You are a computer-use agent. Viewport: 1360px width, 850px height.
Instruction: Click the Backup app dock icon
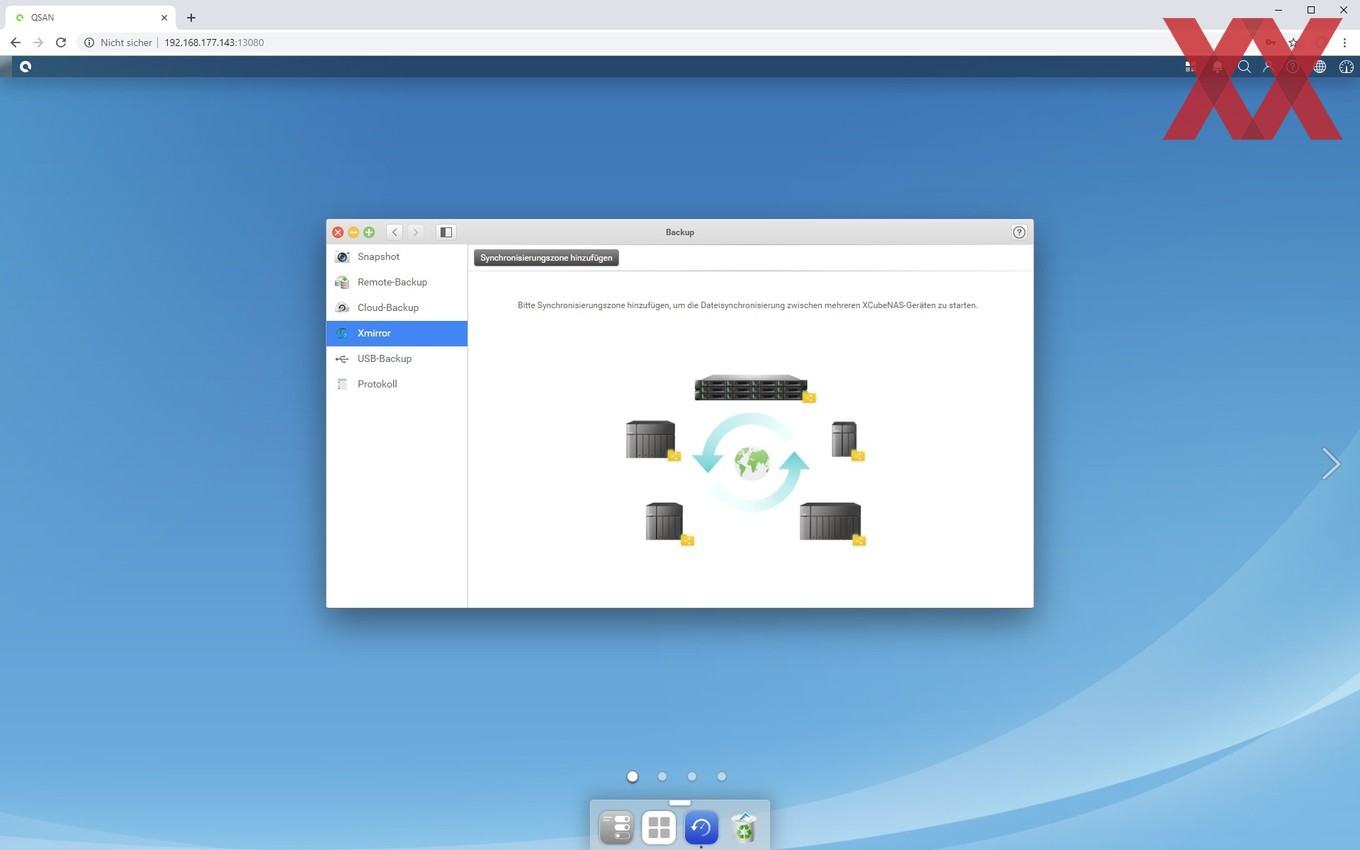(x=701, y=827)
